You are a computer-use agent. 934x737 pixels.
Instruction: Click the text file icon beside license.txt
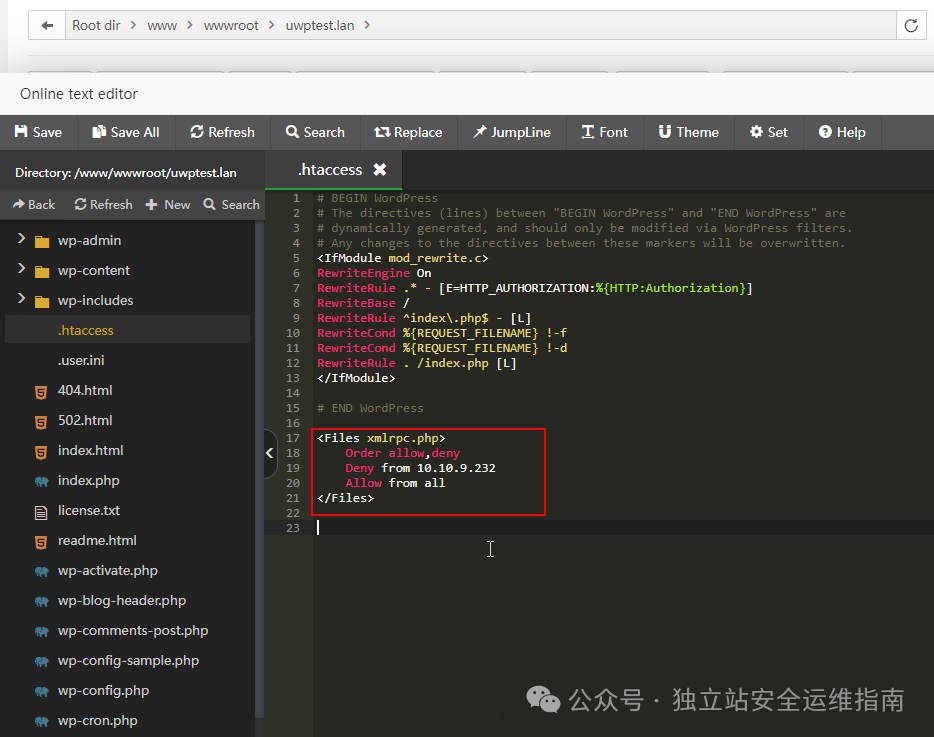(41, 512)
